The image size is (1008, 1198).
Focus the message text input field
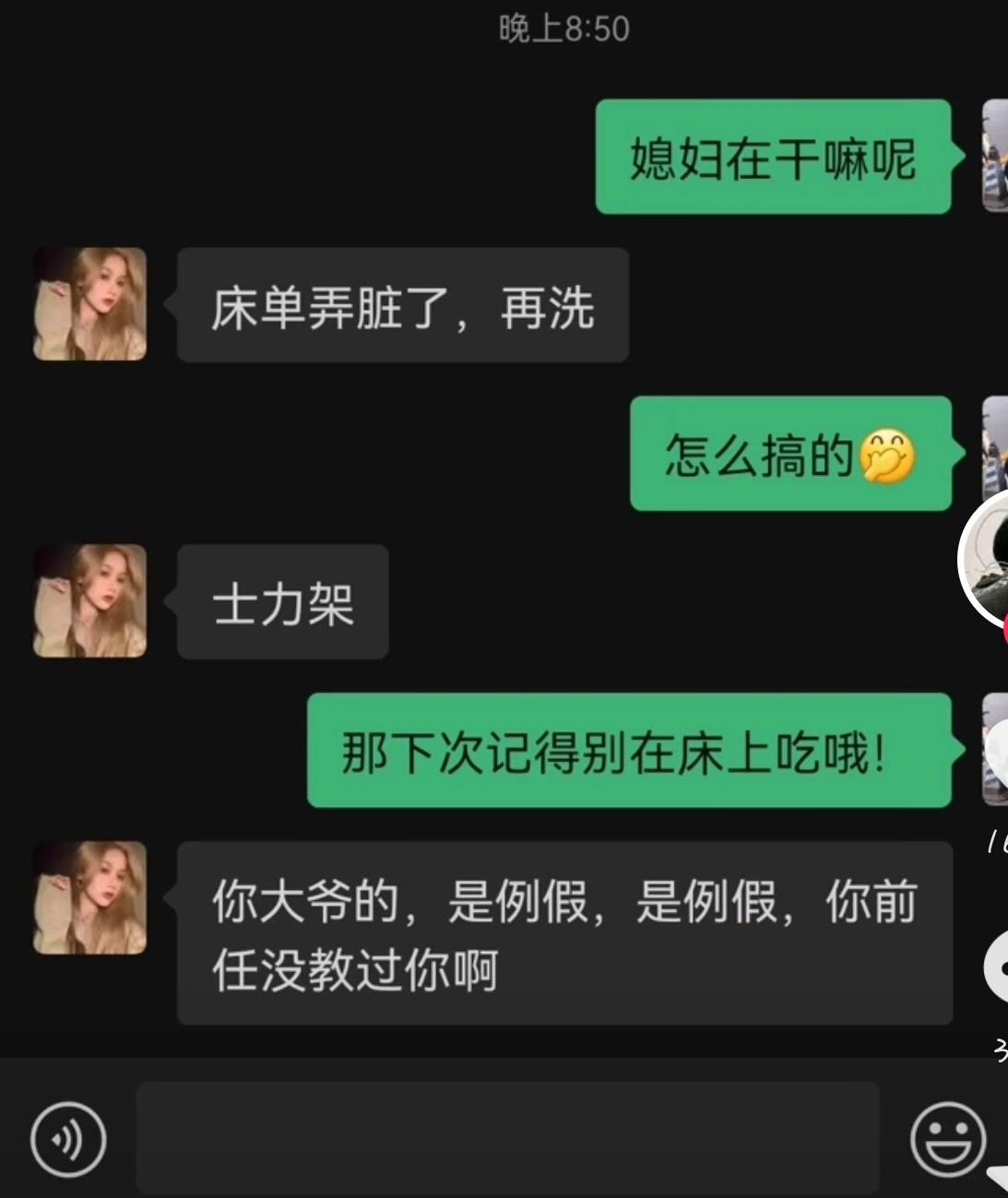507,1139
